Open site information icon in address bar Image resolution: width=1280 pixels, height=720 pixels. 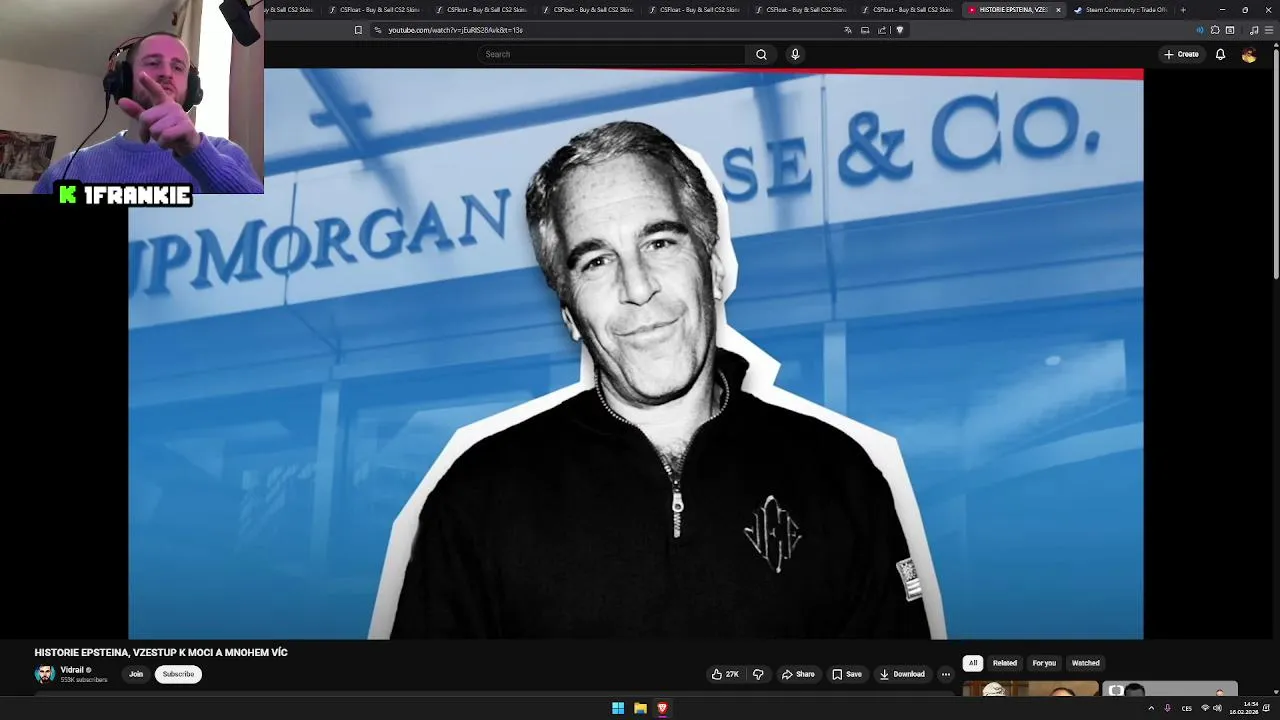(377, 30)
